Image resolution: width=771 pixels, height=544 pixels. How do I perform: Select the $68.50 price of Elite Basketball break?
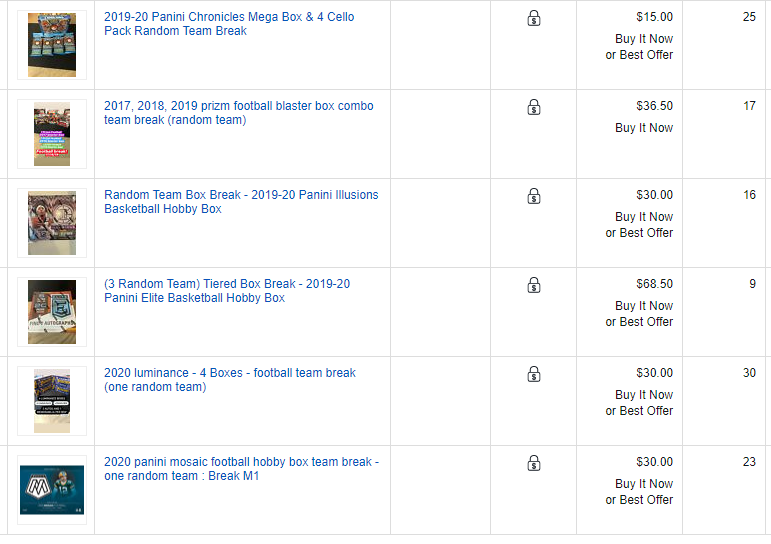click(654, 284)
